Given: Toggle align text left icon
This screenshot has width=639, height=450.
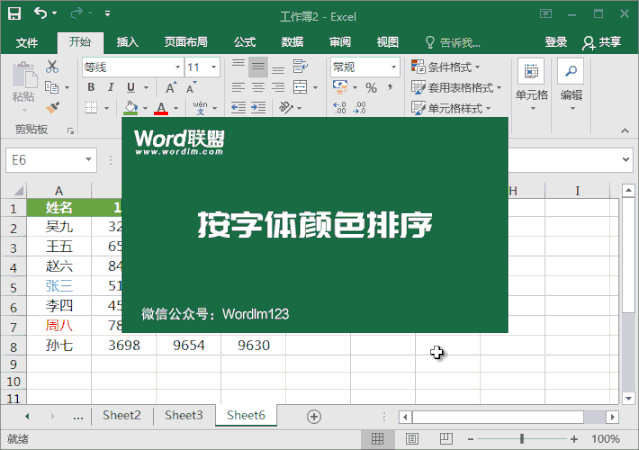Looking at the screenshot, I should (x=238, y=87).
